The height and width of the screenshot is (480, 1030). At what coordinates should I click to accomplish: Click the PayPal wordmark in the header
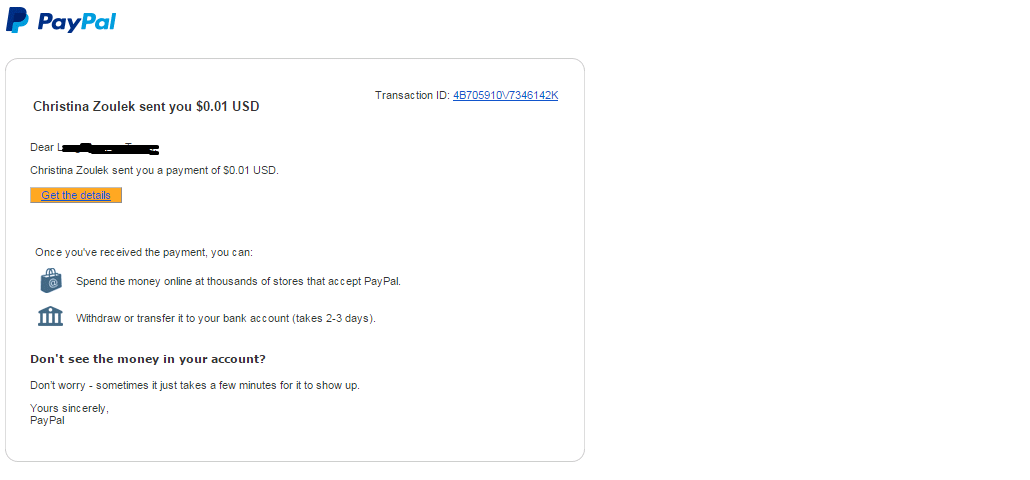[x=77, y=21]
